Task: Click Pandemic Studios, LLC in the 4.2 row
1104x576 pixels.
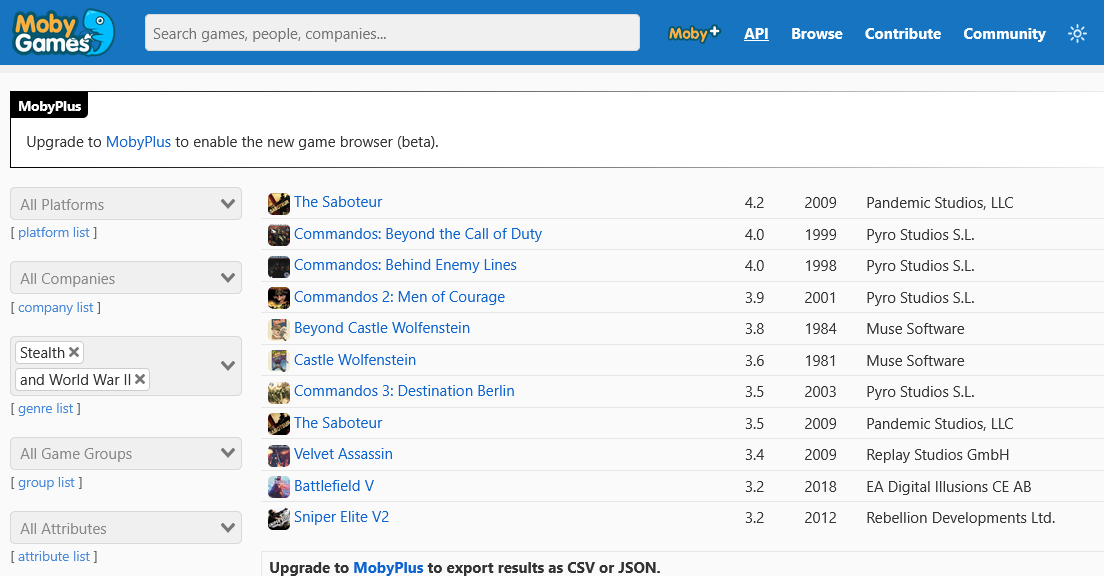Action: tap(939, 203)
